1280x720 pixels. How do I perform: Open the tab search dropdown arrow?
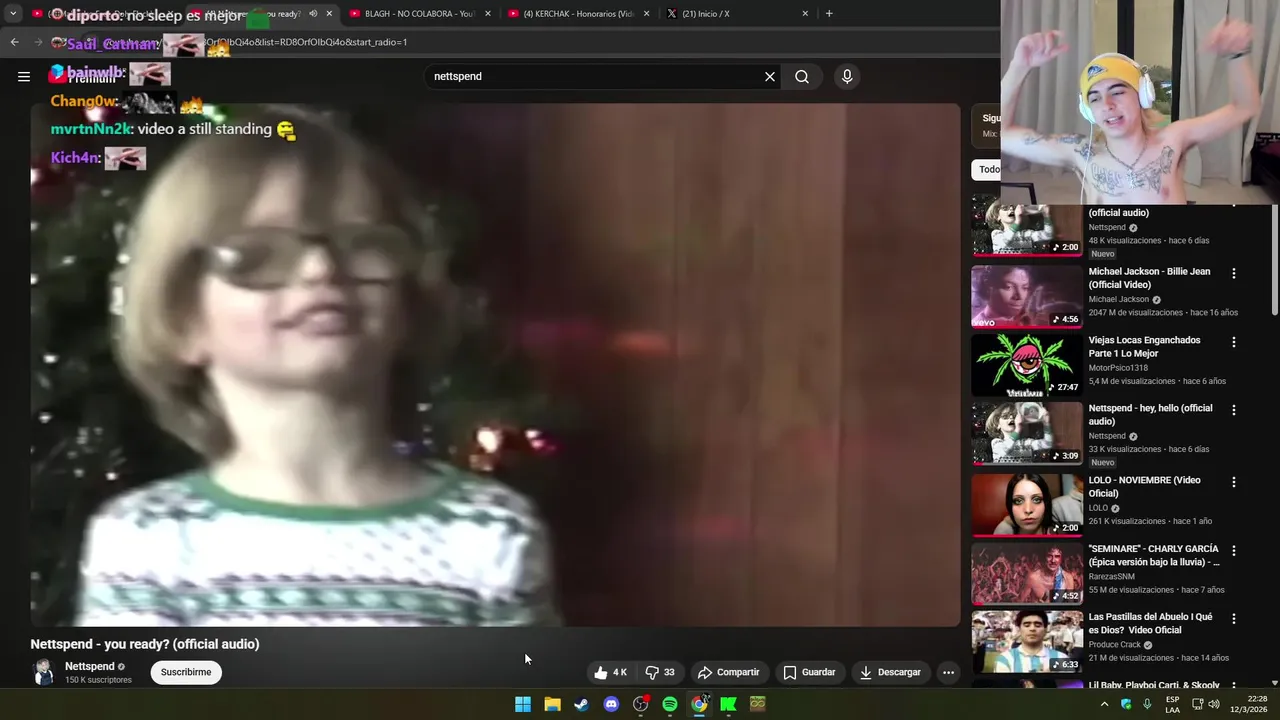13,14
